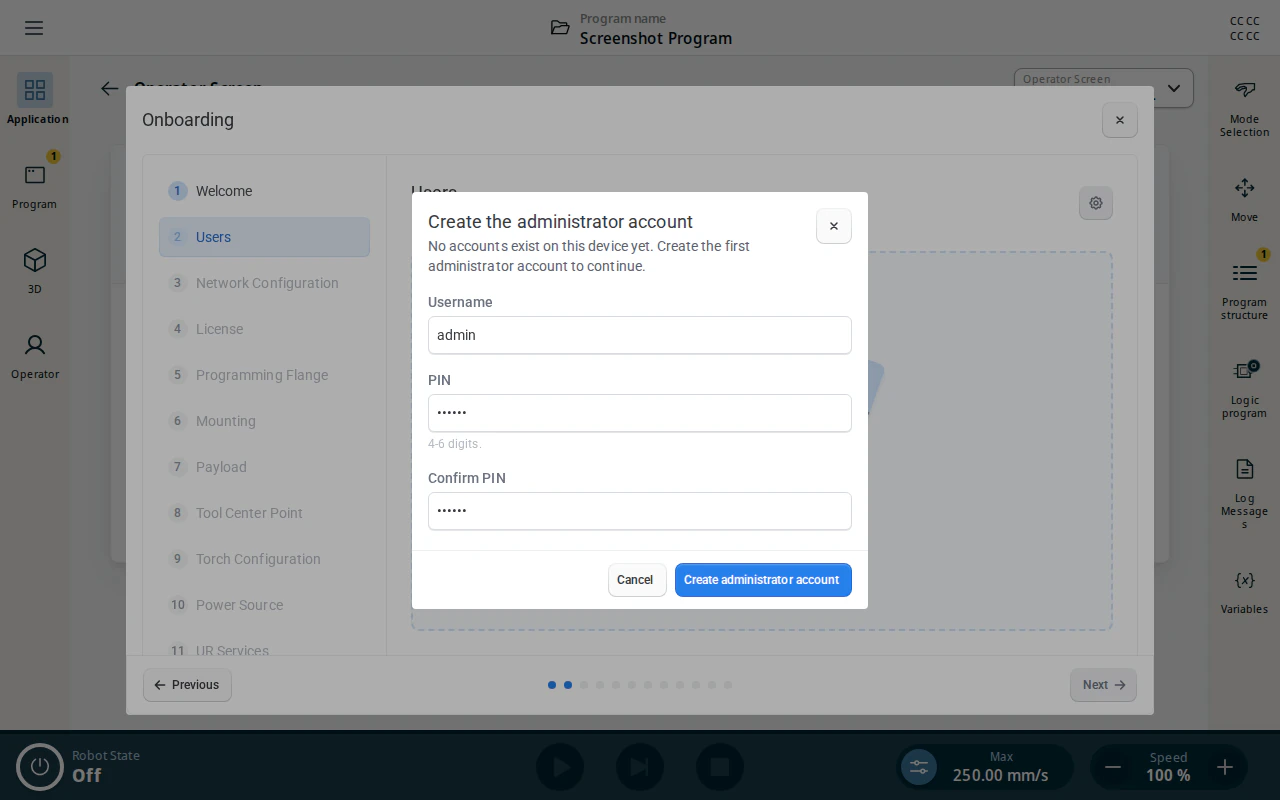The width and height of the screenshot is (1280, 800).
Task: Click the Confirm PIN input field
Action: (x=640, y=511)
